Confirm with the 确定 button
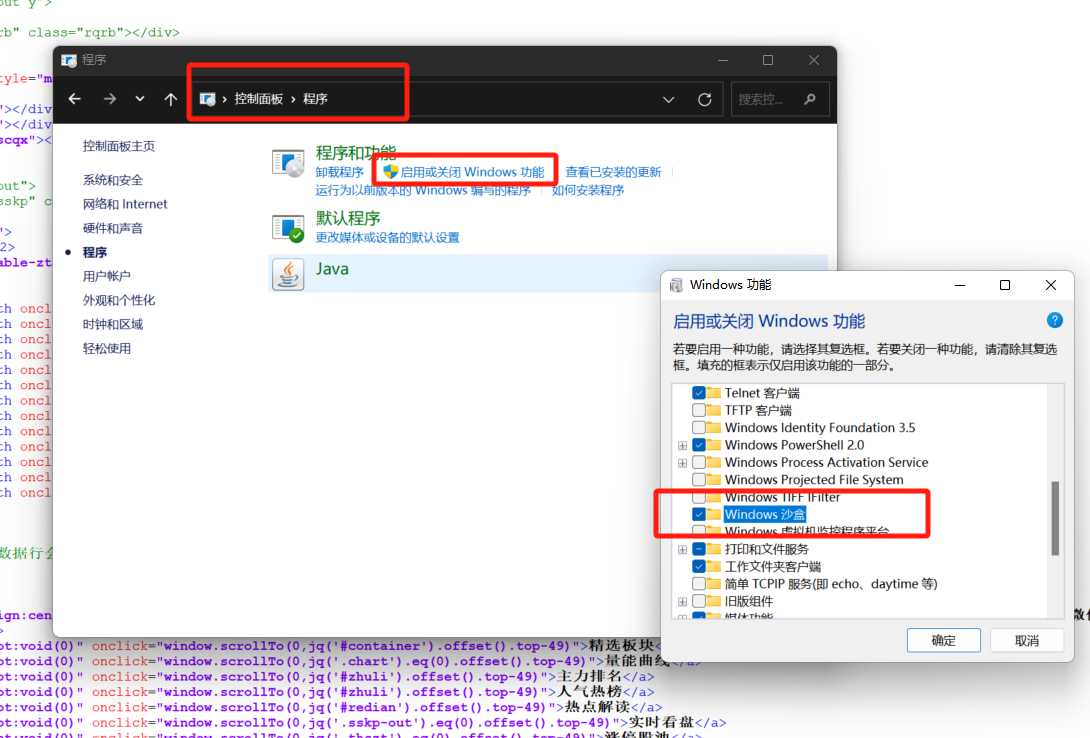Image resolution: width=1090 pixels, height=738 pixels. tap(943, 641)
